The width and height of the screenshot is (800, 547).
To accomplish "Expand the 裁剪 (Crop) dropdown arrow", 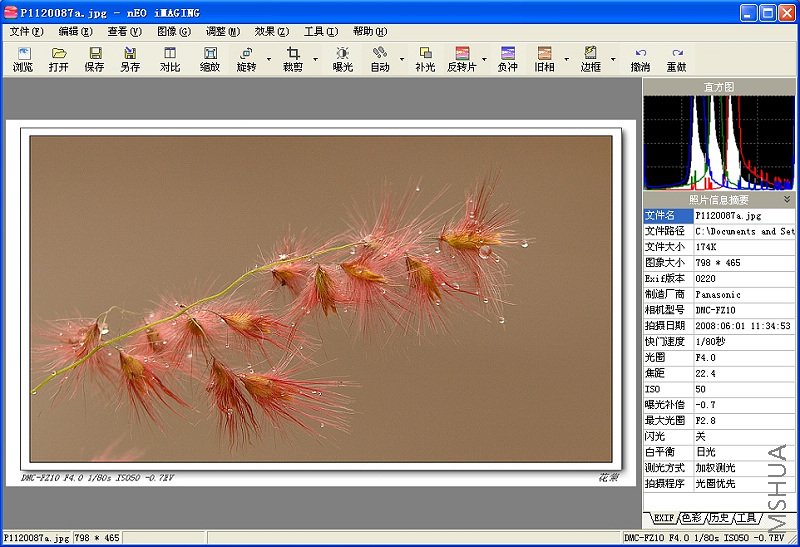I will (315, 59).
